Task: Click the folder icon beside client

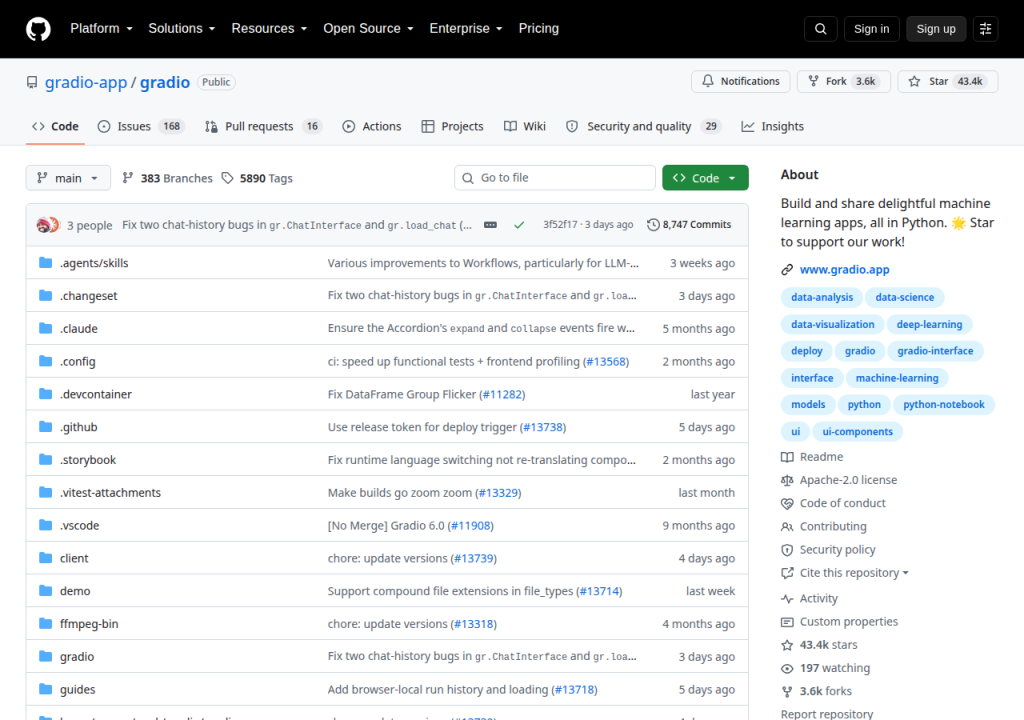Action: [45, 558]
